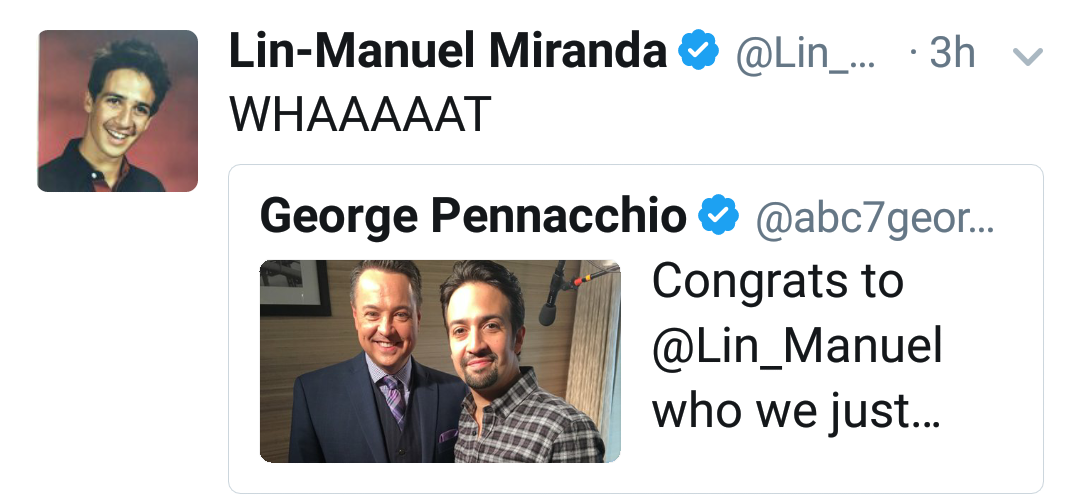Expand the tweet options chevron
The image size is (1080, 503).
tap(1028, 58)
